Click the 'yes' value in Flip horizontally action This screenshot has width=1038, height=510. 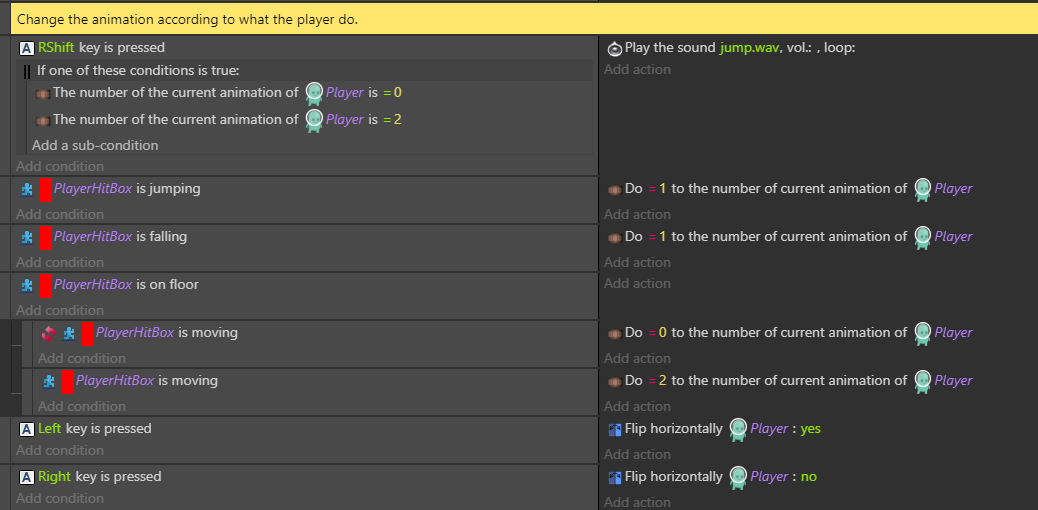[x=810, y=429]
